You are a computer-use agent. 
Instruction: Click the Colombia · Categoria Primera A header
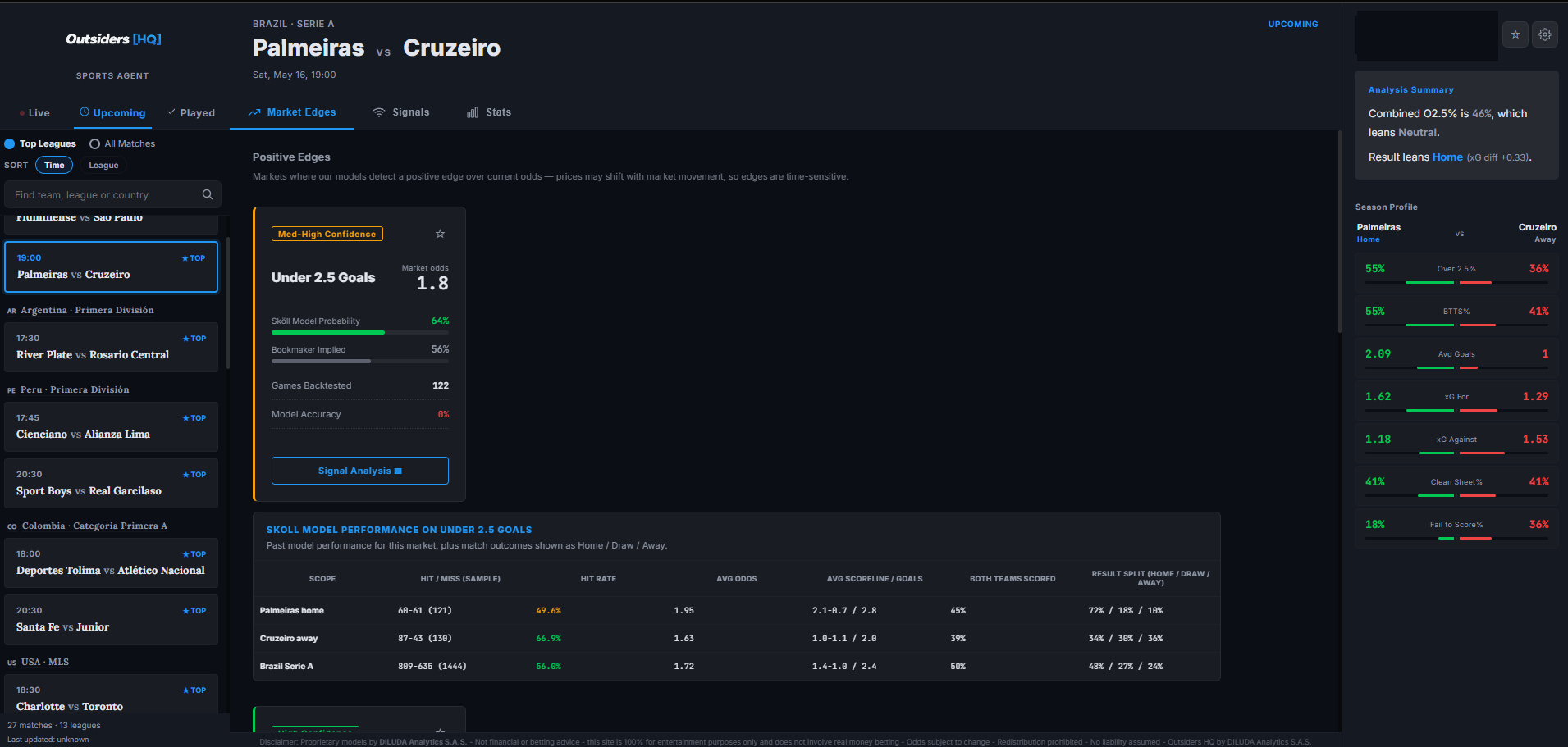tap(87, 526)
